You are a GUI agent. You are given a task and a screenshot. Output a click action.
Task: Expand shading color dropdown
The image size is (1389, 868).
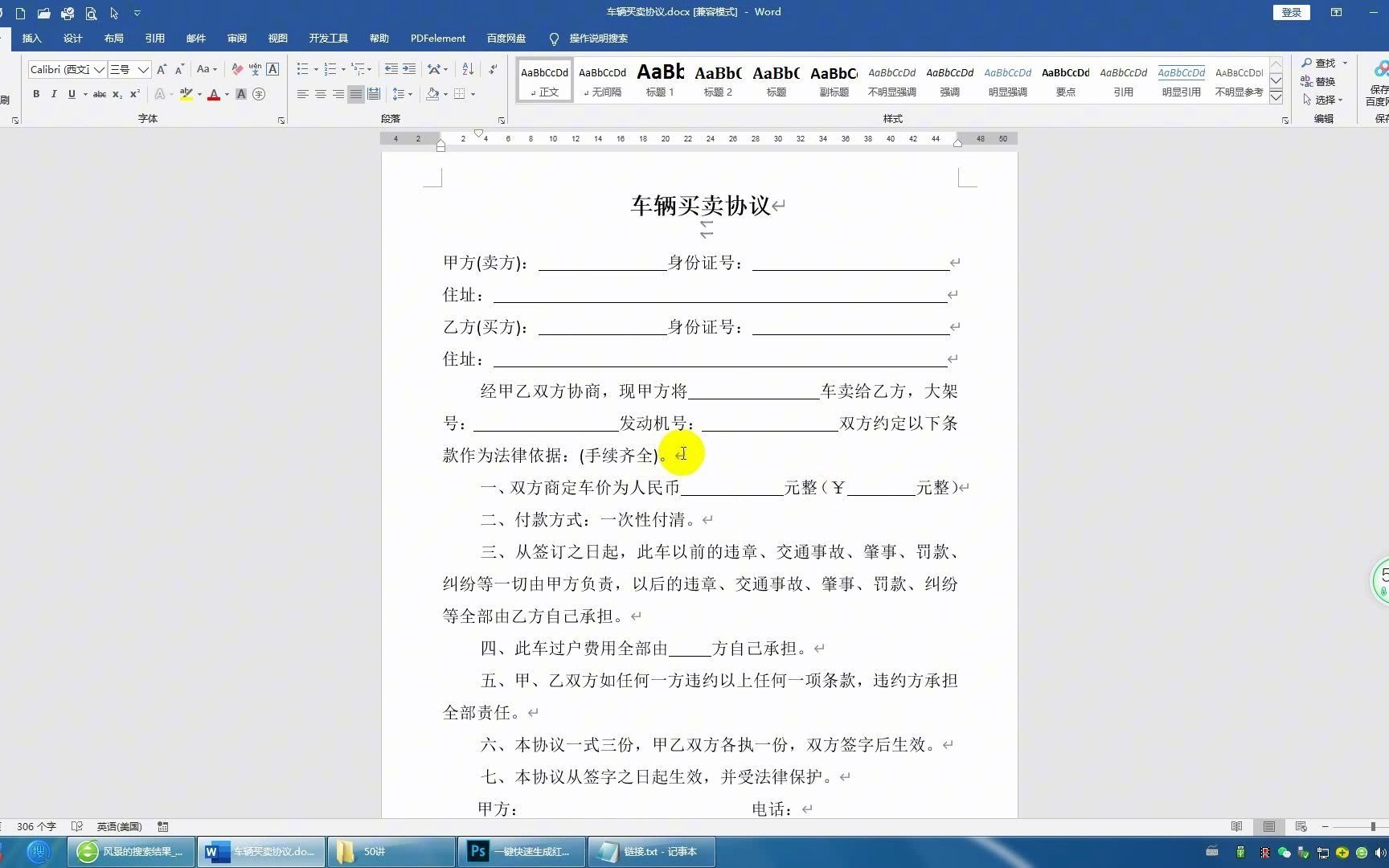pyautogui.click(x=445, y=94)
